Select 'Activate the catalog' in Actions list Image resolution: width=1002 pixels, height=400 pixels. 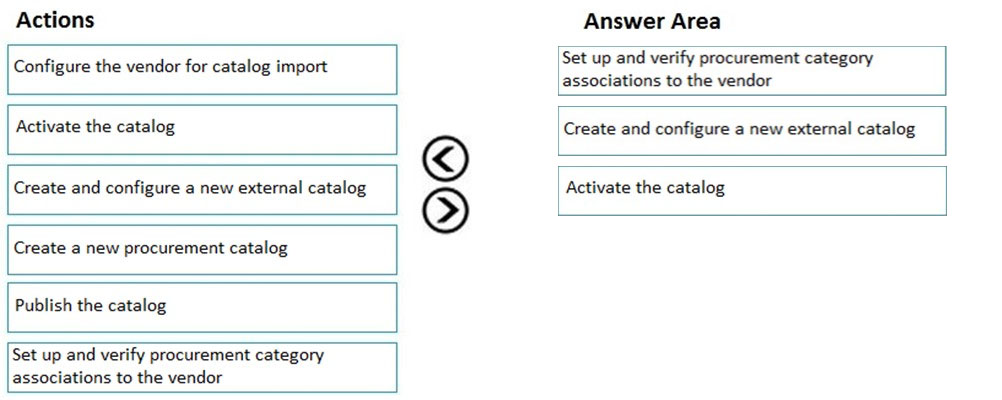tap(202, 130)
